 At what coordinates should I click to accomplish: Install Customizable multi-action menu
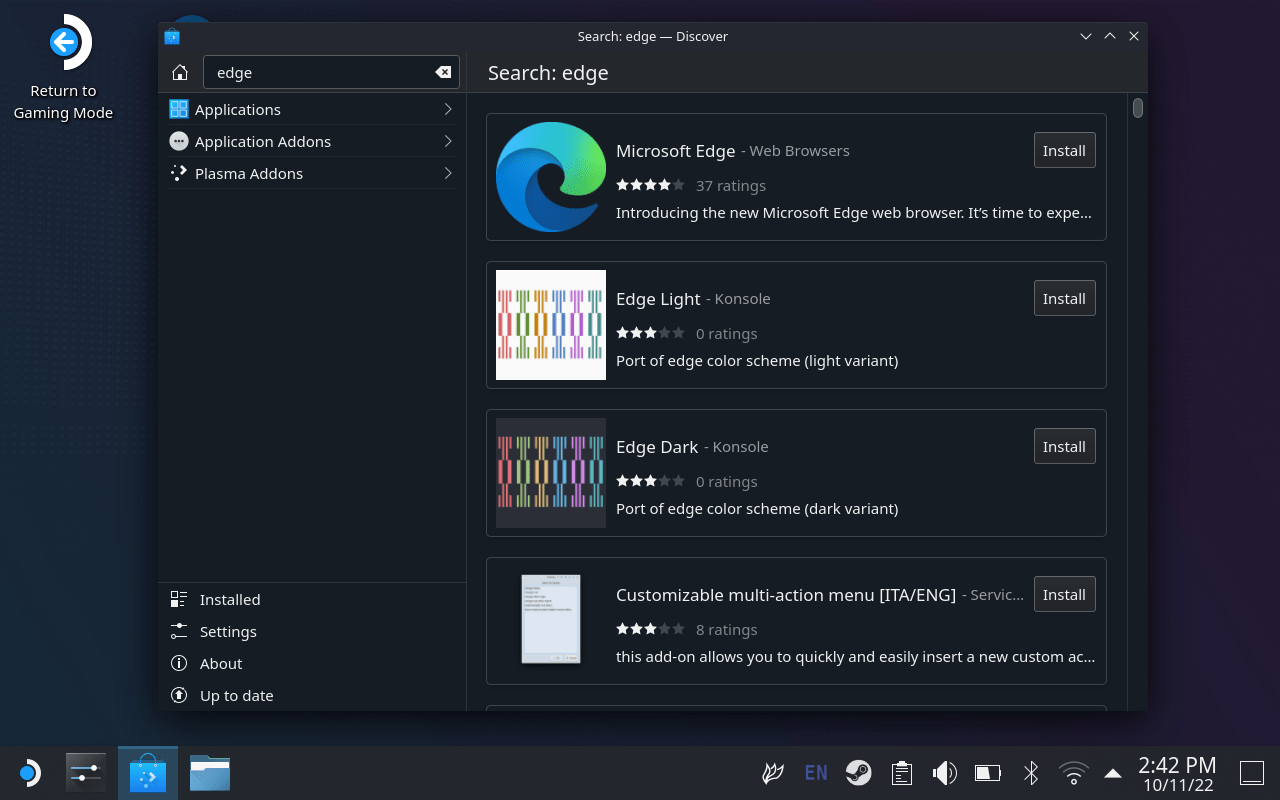coord(1064,594)
